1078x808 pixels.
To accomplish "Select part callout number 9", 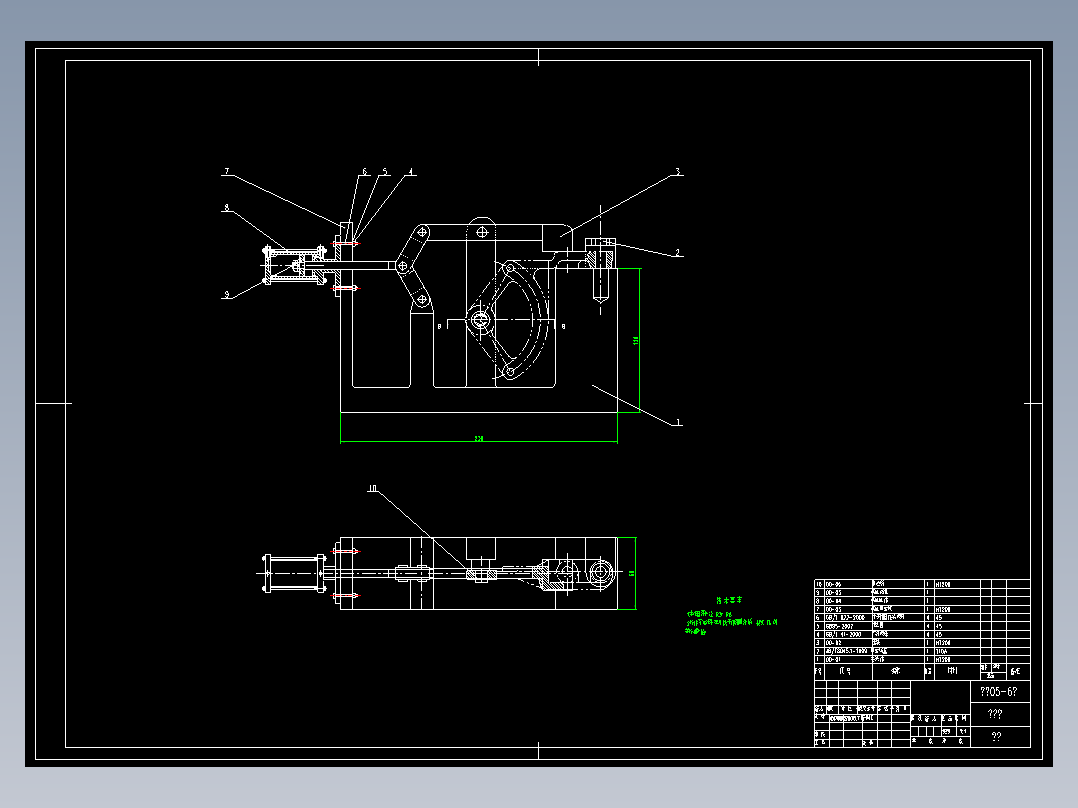I will click(x=226, y=294).
